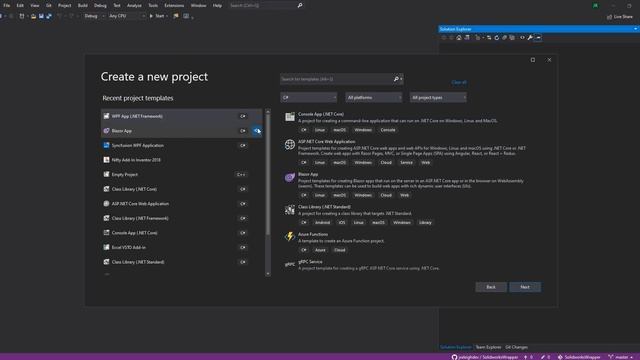Select Syncfusion WPF Application recent template
The height and width of the screenshot is (360, 640).
point(182,145)
